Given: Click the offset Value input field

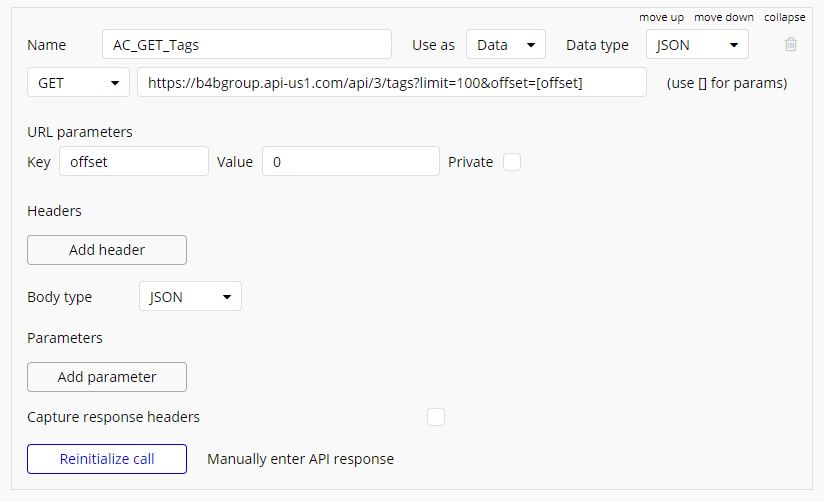Looking at the screenshot, I should click(350, 162).
